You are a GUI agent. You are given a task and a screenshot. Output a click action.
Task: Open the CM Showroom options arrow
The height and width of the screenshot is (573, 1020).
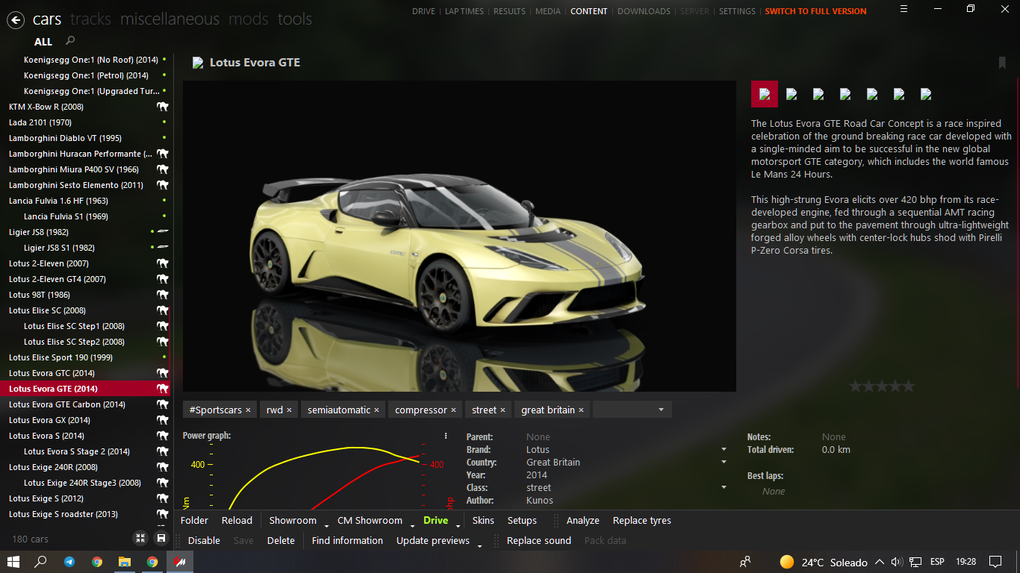tap(412, 525)
